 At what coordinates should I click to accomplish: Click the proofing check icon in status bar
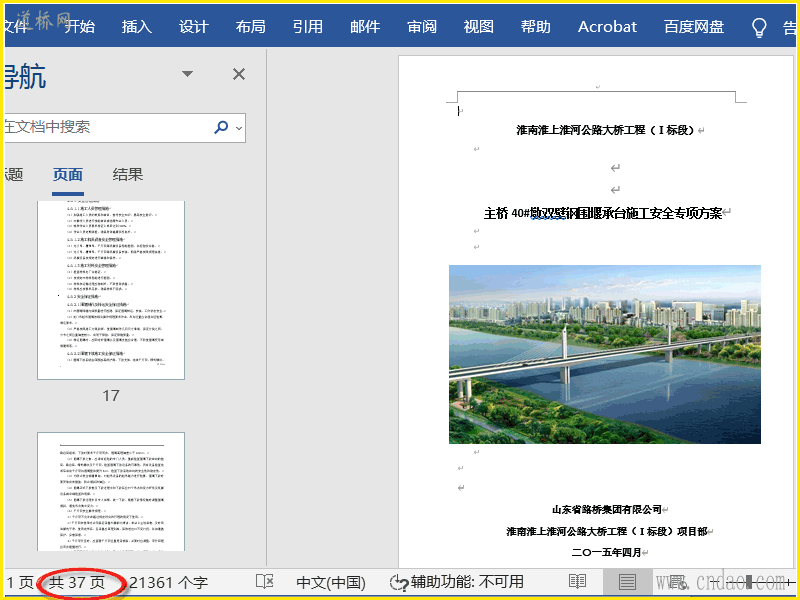[265, 582]
